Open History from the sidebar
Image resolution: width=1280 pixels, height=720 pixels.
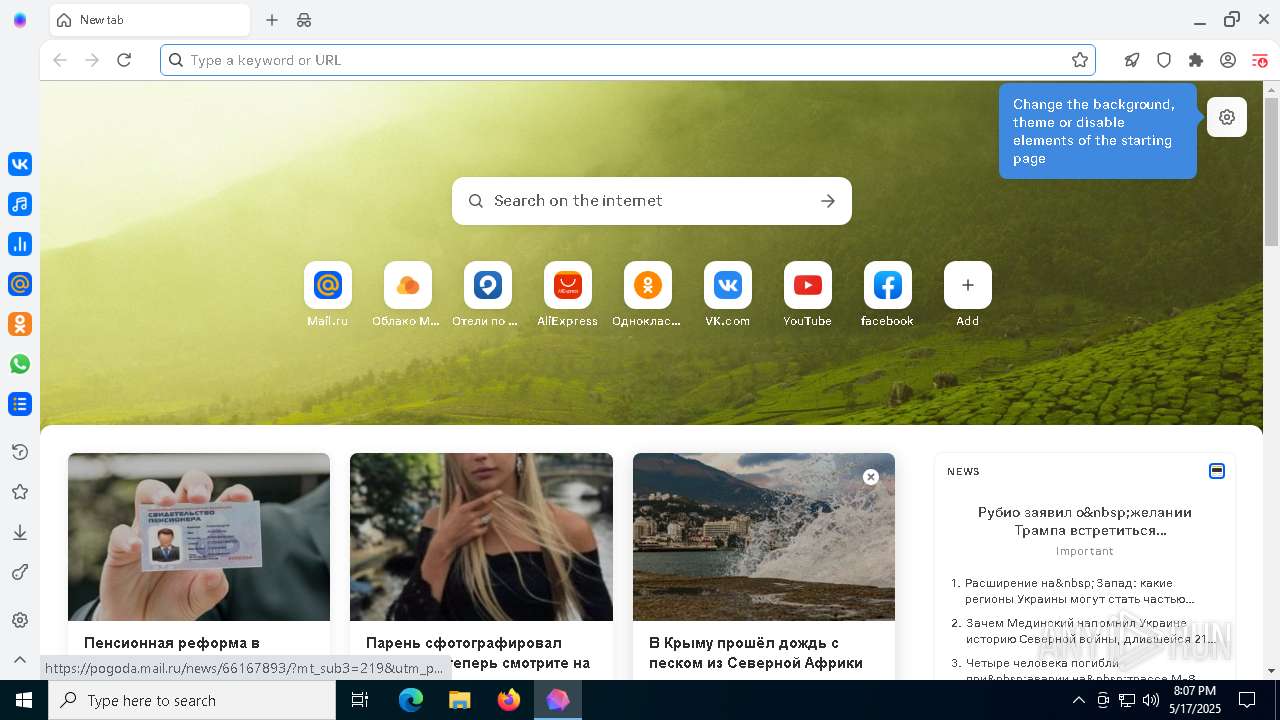(x=20, y=452)
